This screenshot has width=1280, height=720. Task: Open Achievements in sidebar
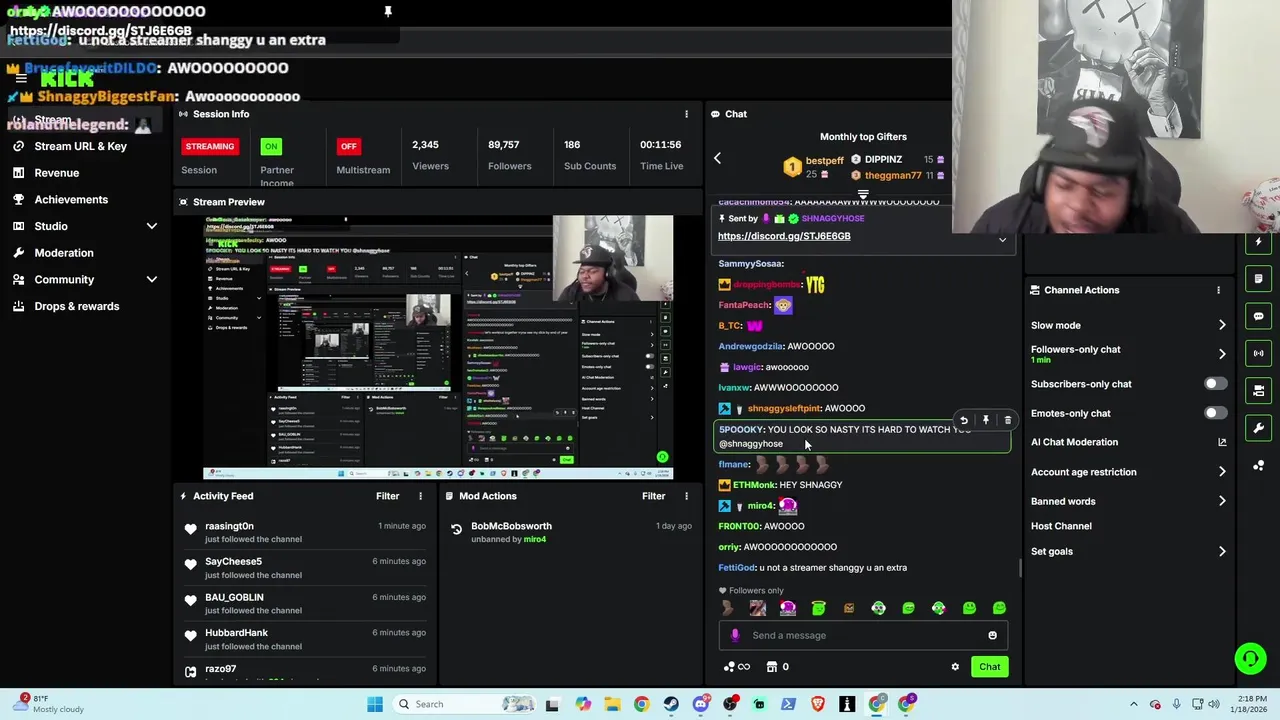point(71,200)
